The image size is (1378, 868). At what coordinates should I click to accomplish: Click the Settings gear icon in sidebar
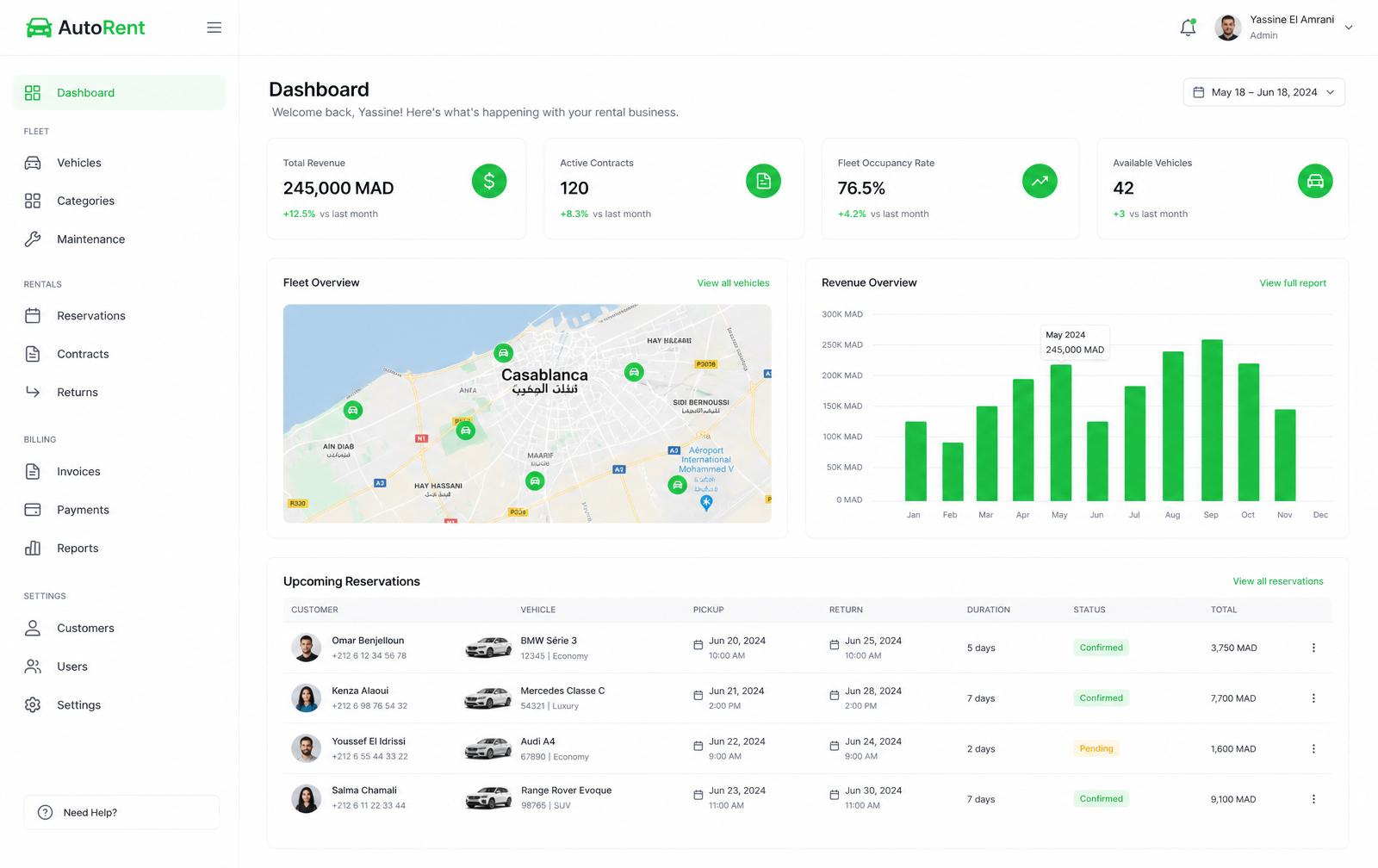pyautogui.click(x=33, y=704)
